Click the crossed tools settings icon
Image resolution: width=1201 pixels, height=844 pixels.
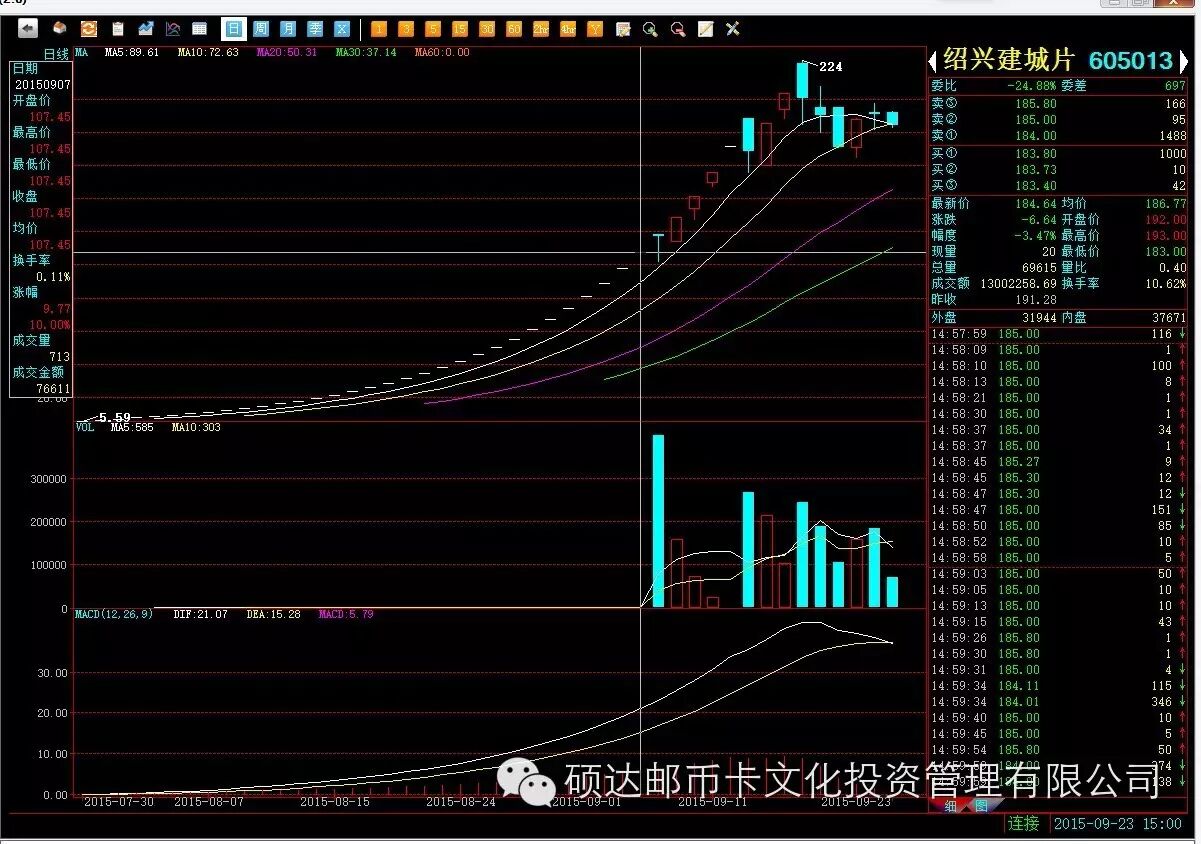click(733, 29)
